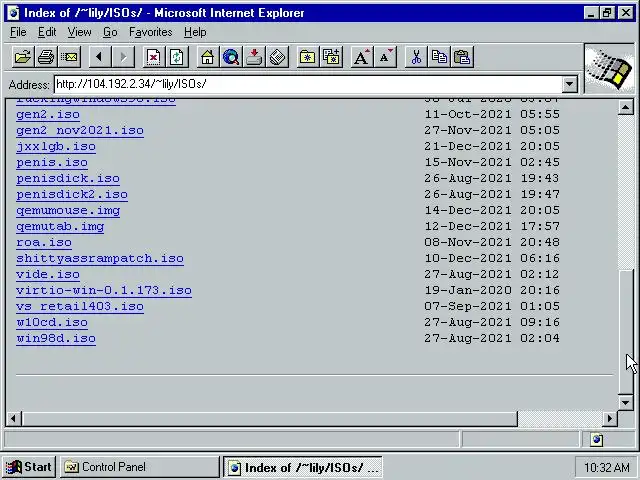Open the jxxlgb.iso link

[x=56, y=147]
